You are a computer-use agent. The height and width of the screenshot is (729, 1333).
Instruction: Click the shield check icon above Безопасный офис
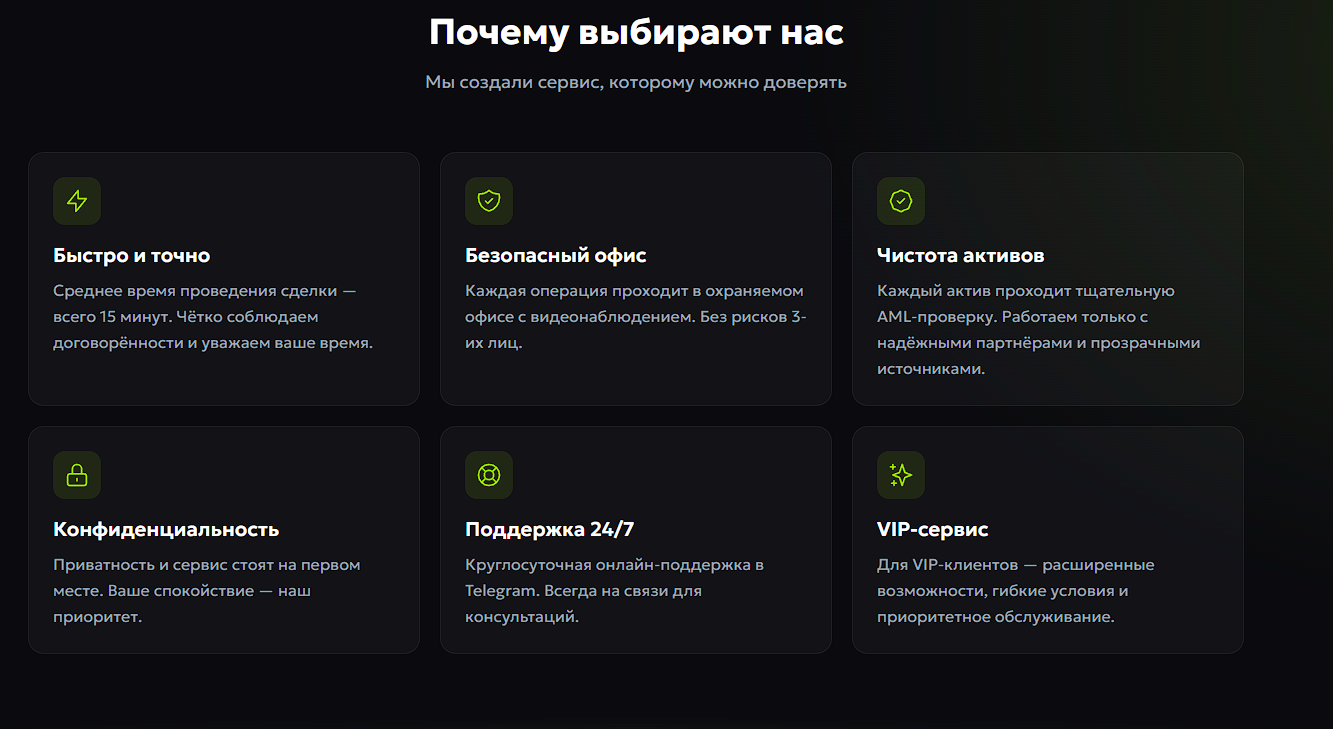489,201
